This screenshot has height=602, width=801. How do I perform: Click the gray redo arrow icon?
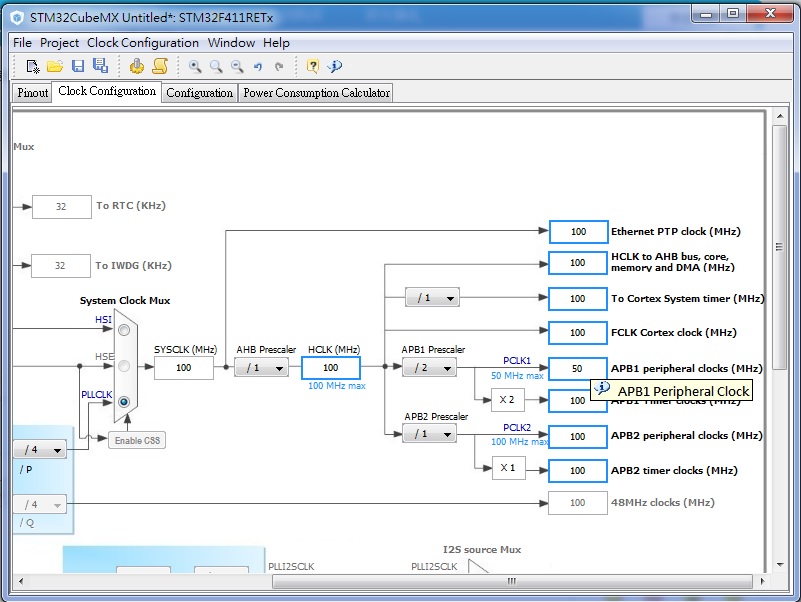click(279, 66)
